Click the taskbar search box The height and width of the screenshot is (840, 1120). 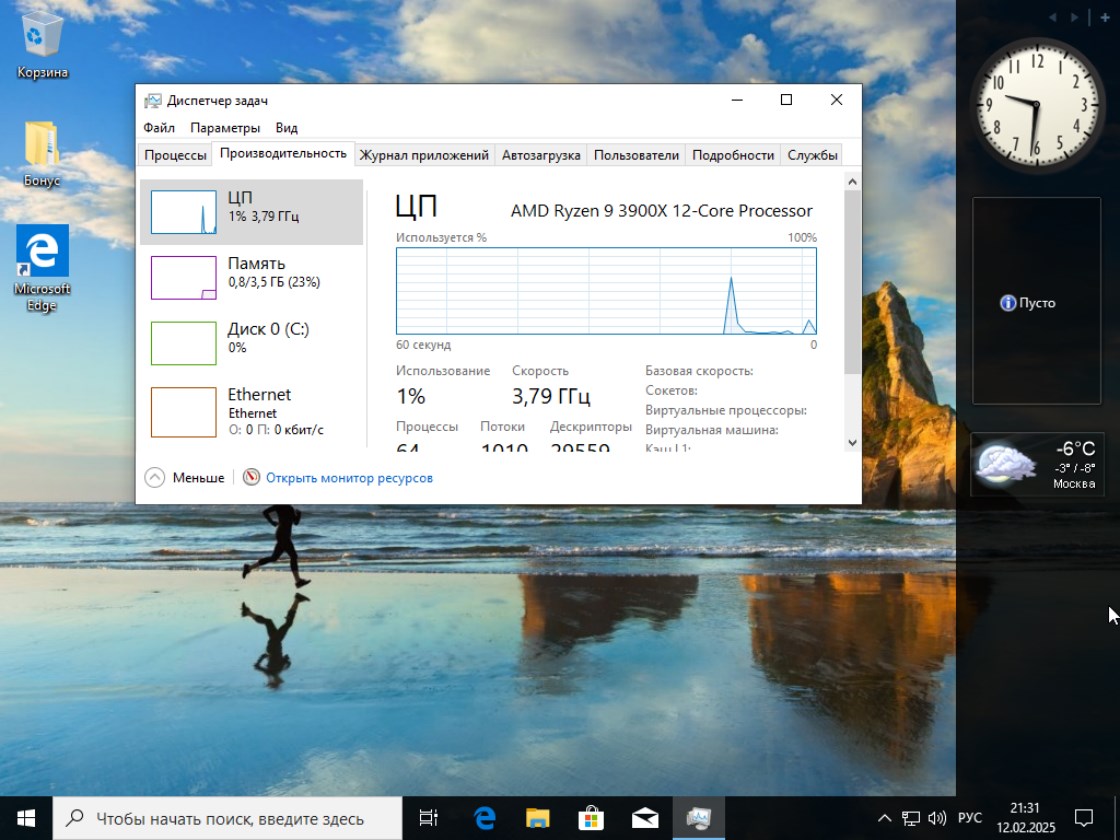tap(227, 818)
